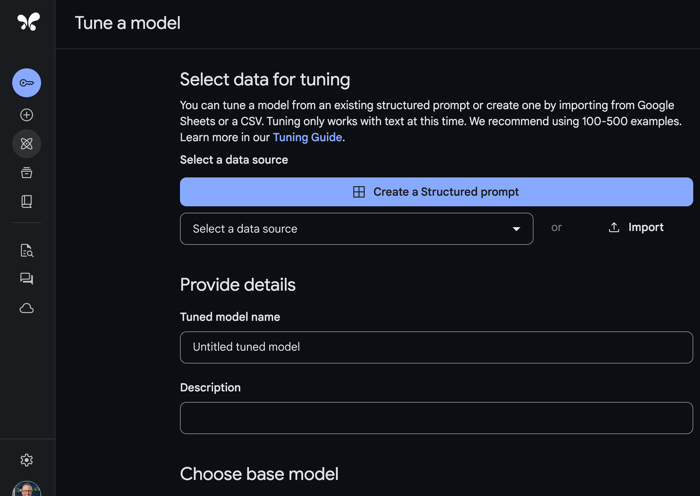Viewport: 700px width, 496px height.
Task: Open the API key sidebar icon
Action: pyautogui.click(x=27, y=83)
